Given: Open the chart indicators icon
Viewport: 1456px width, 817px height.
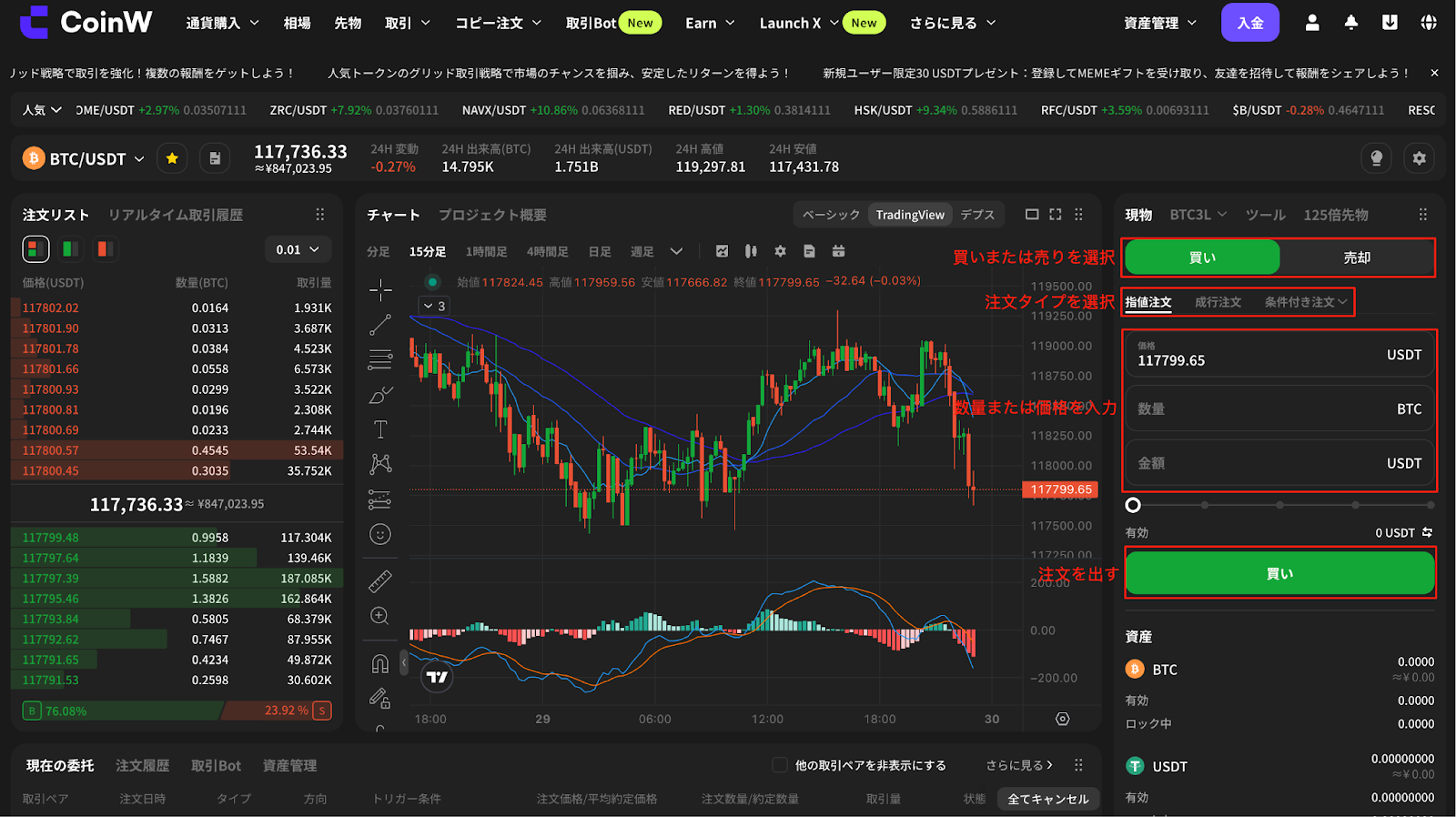Looking at the screenshot, I should (722, 251).
